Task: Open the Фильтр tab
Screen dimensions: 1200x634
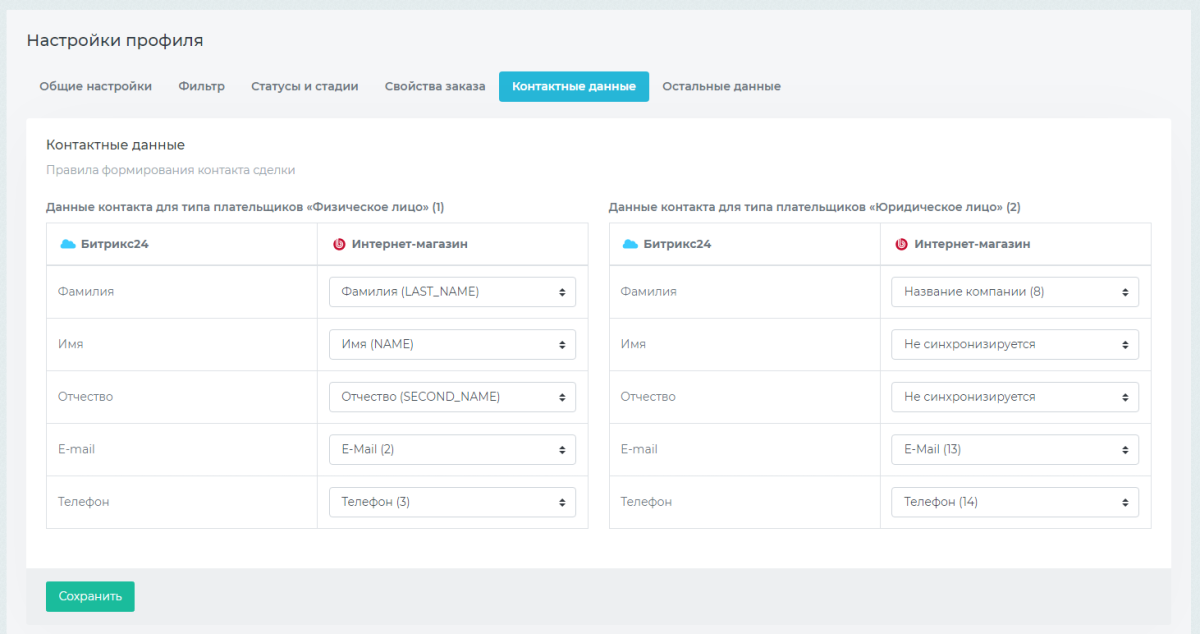Action: pyautogui.click(x=202, y=87)
